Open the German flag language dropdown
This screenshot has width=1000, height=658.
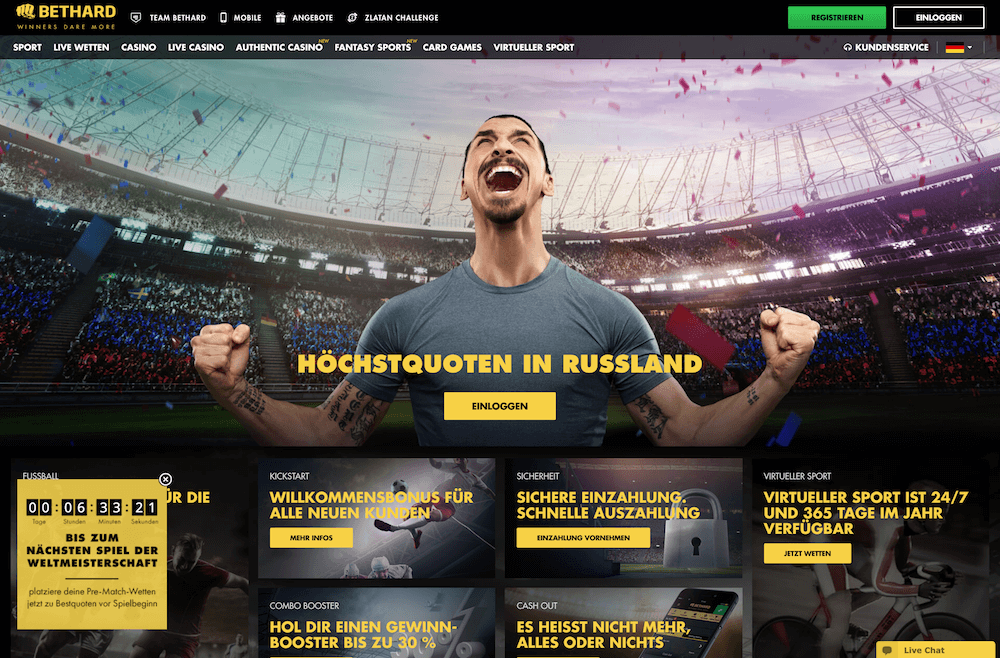click(959, 47)
